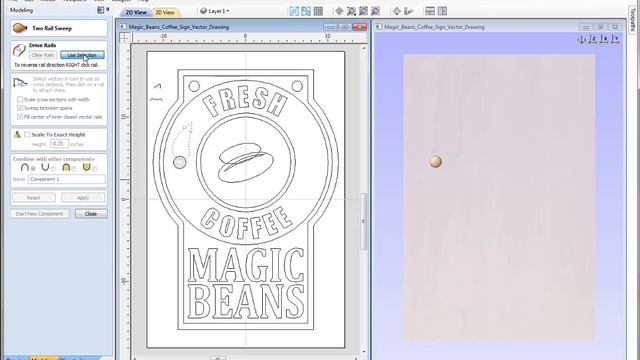The height and width of the screenshot is (360, 640).
Task: Click the first blue-highlighted snapping toolbar icon
Action: (x=294, y=11)
